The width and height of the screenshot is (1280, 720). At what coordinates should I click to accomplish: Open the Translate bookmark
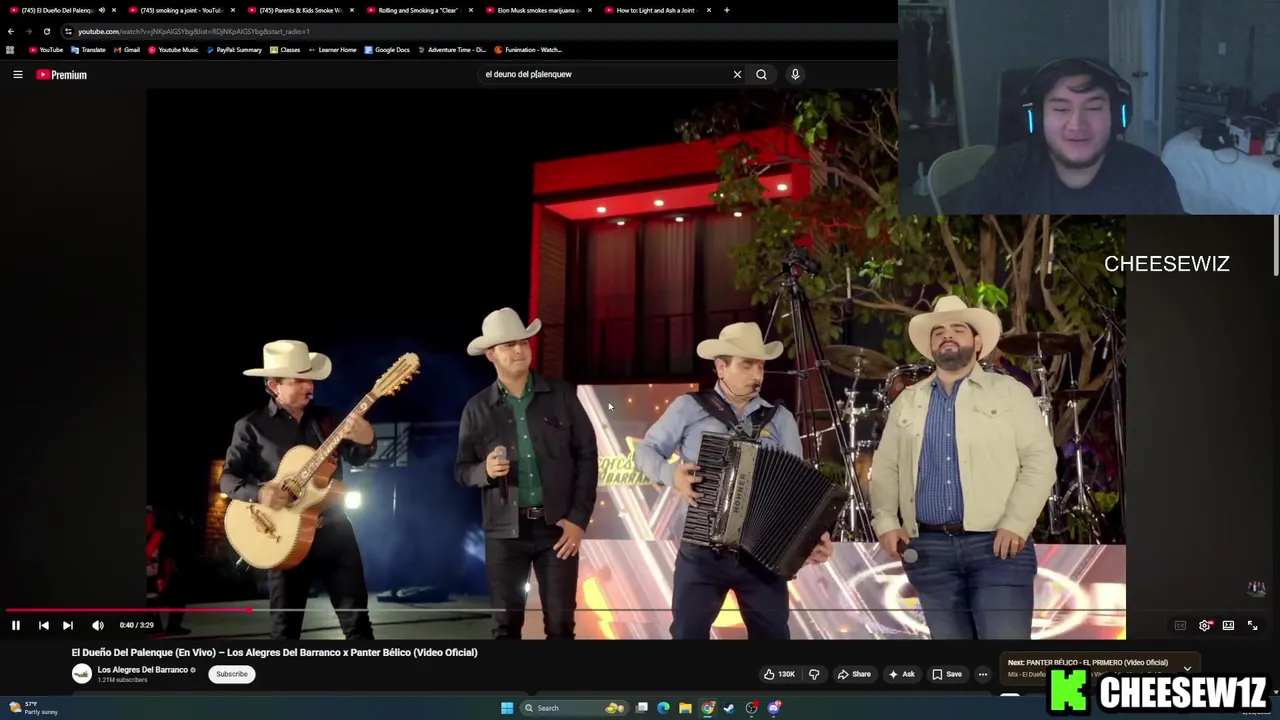coord(88,50)
